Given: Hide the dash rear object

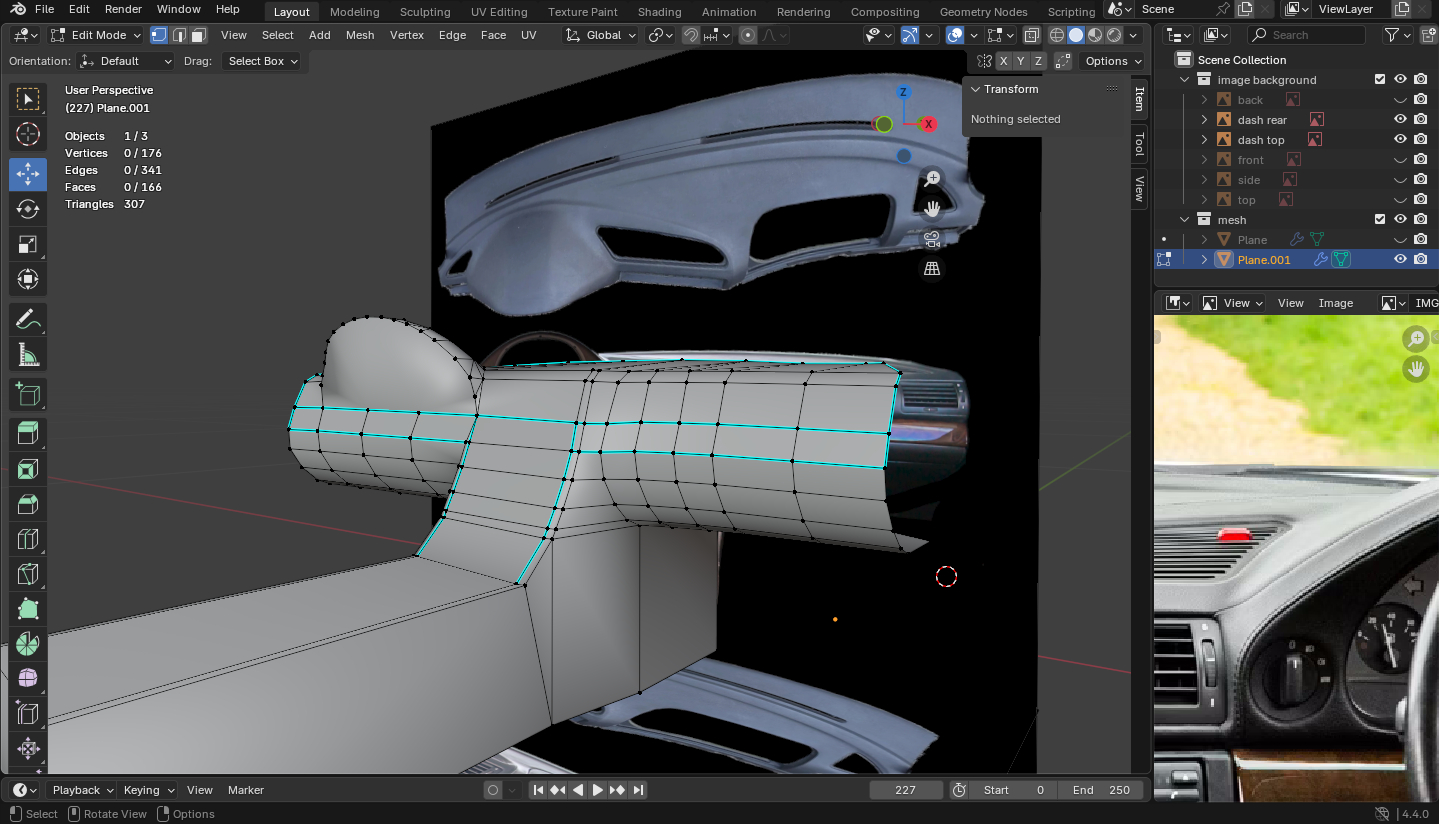Looking at the screenshot, I should [x=1400, y=120].
